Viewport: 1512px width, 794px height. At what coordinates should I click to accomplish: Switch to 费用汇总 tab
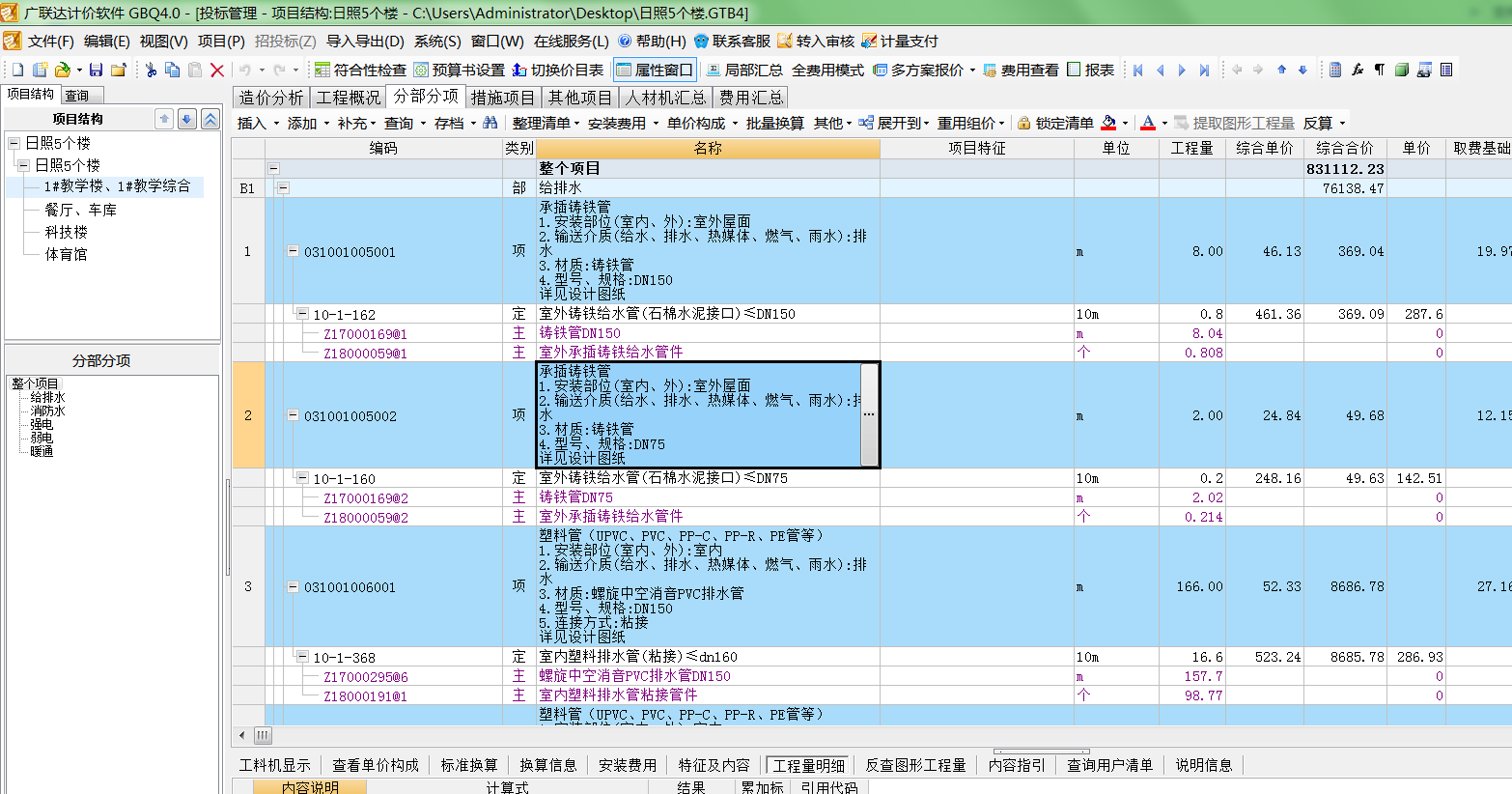click(x=751, y=98)
